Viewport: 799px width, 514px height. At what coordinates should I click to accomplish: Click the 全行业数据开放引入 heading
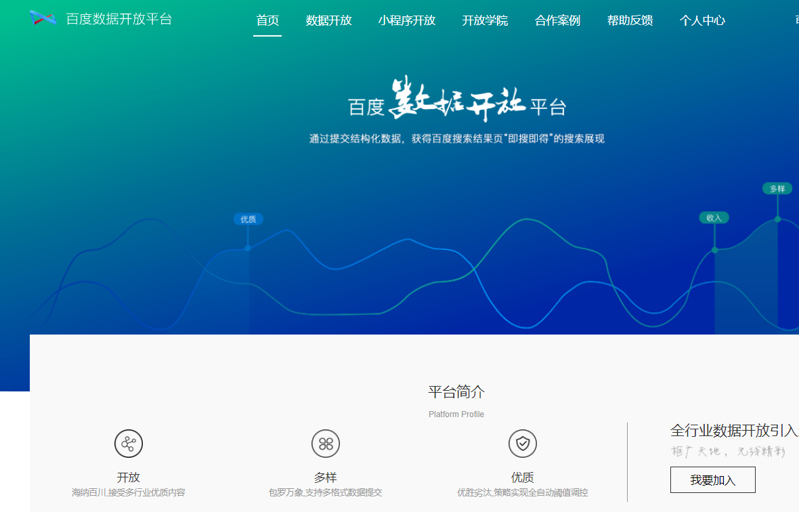coord(734,431)
